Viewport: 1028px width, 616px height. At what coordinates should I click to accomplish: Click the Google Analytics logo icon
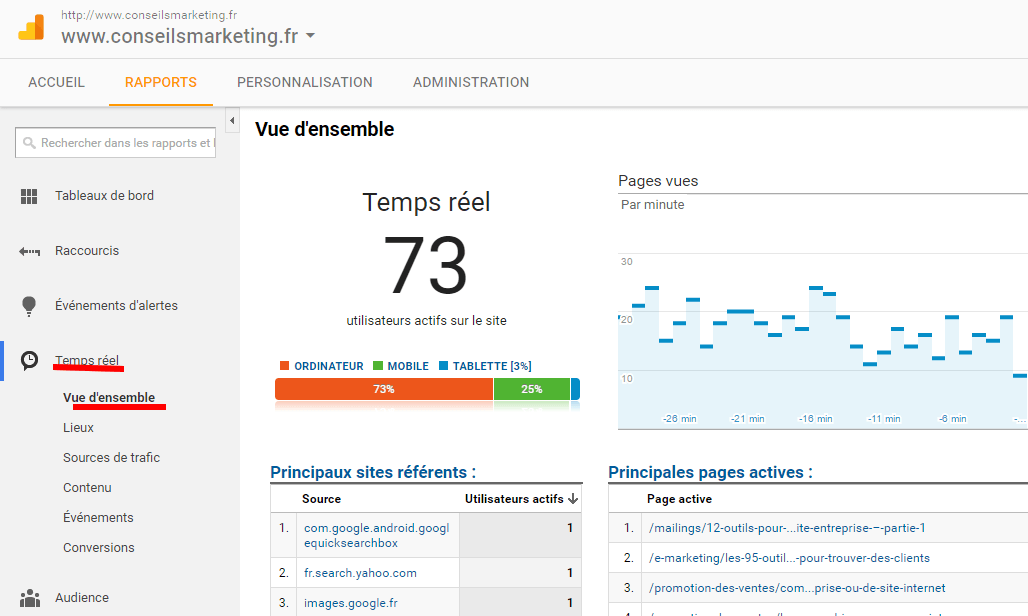click(31, 28)
